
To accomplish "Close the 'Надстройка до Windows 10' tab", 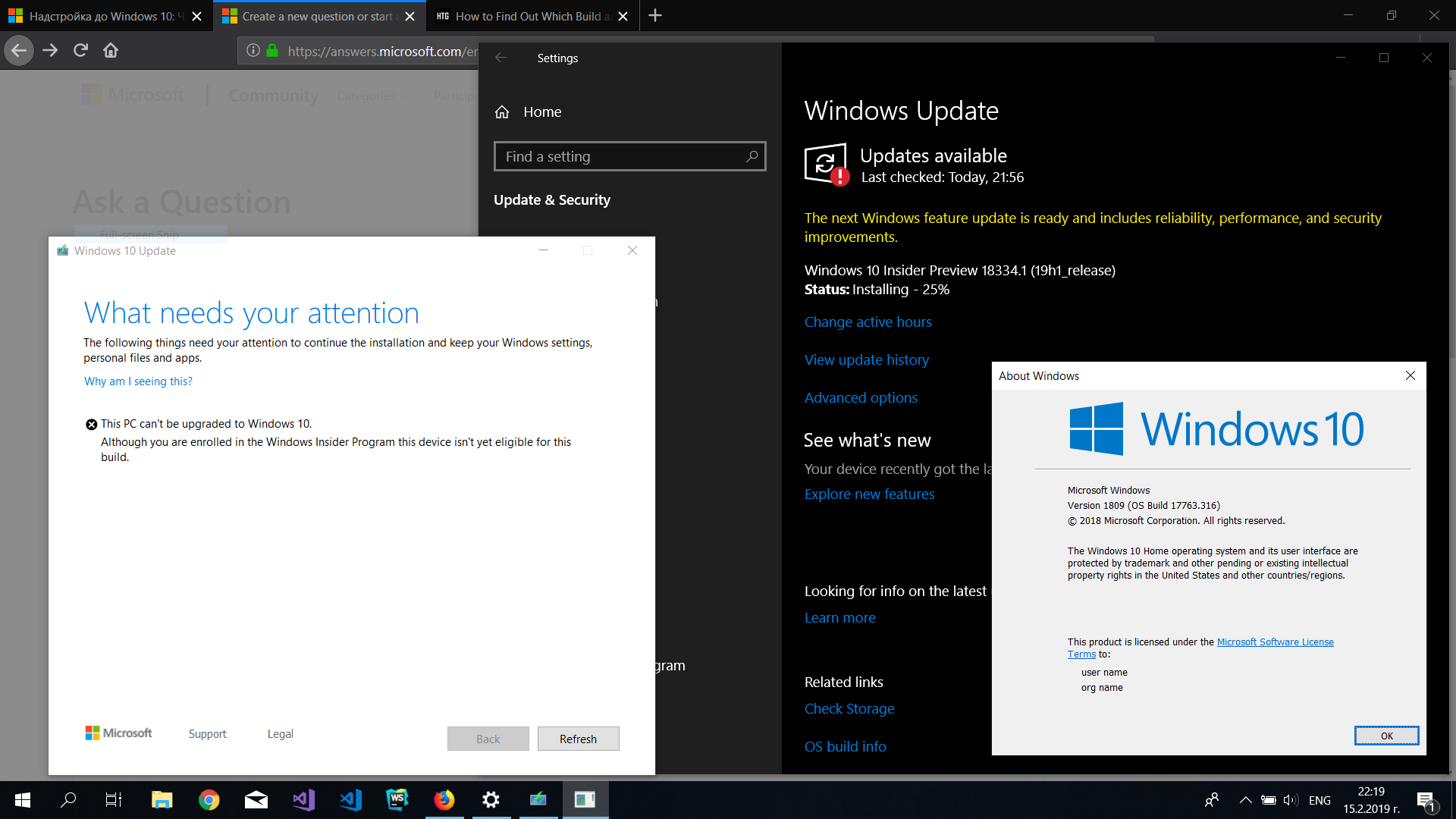I will 197,16.
